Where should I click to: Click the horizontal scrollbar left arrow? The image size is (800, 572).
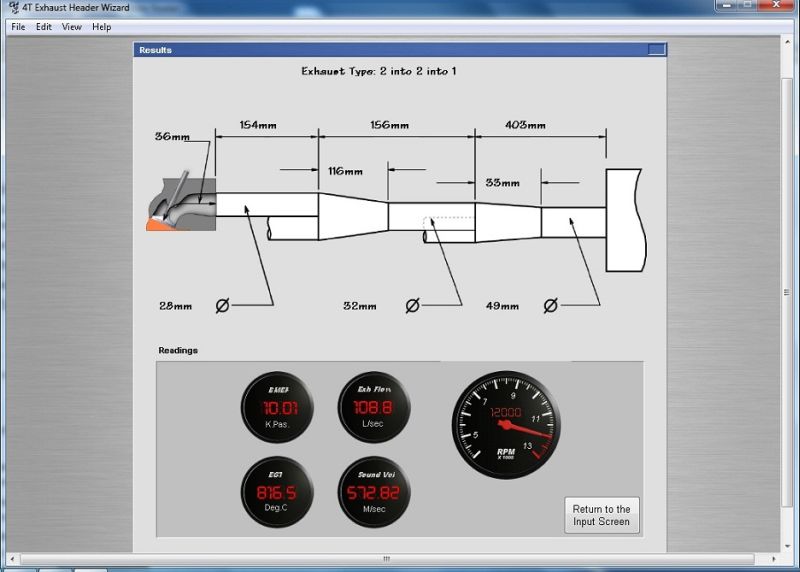tap(14, 558)
